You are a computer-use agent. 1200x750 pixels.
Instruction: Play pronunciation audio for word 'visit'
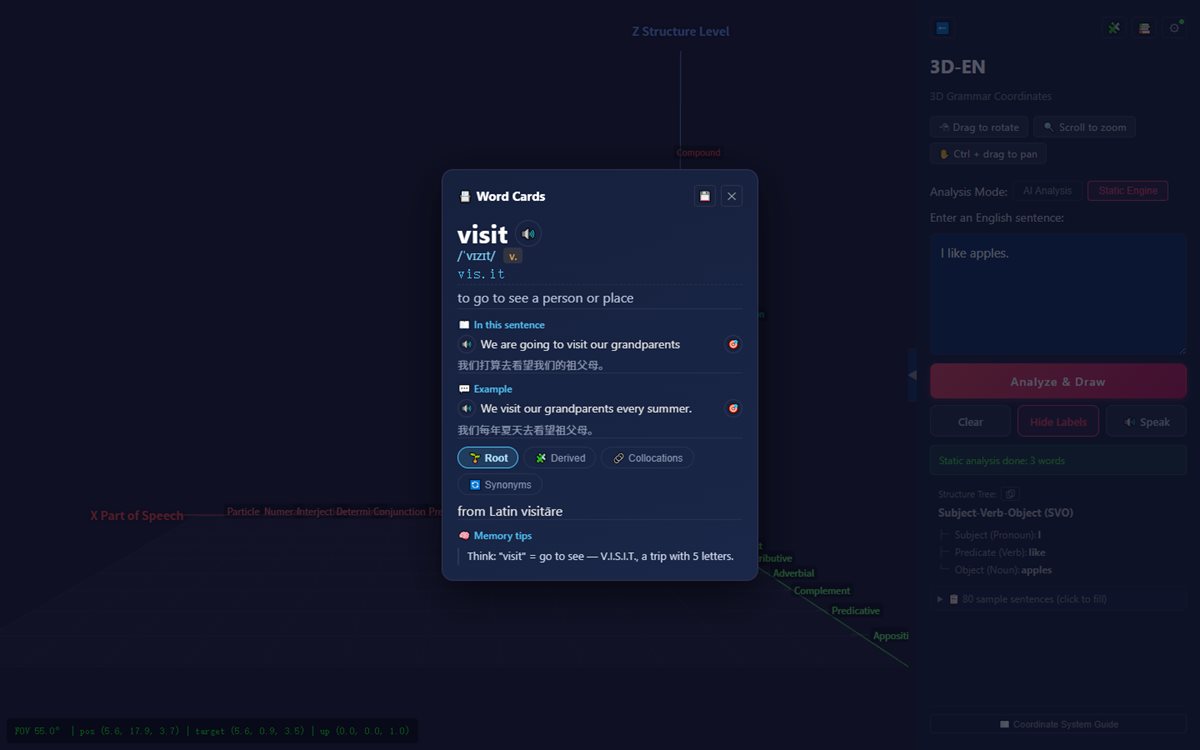pos(528,234)
